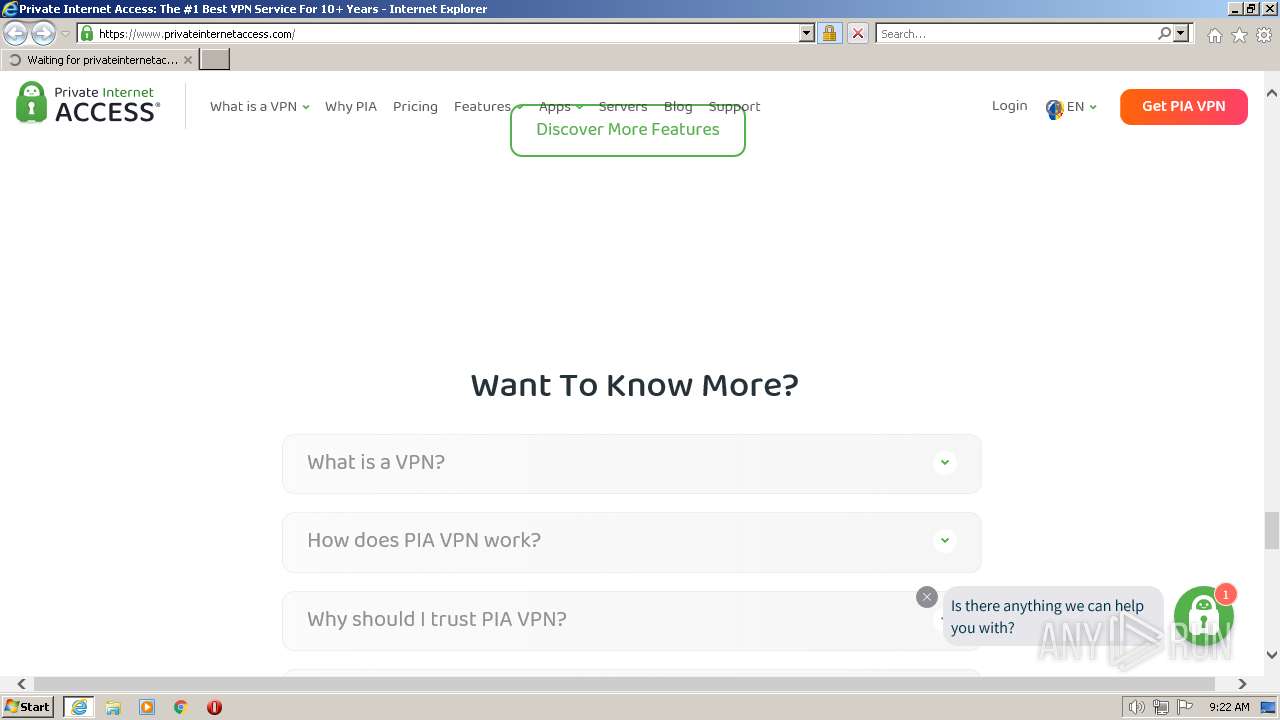Screen dimensions: 1280x720
Task: Expand the 'What is a VPN?' FAQ
Action: tap(632, 463)
